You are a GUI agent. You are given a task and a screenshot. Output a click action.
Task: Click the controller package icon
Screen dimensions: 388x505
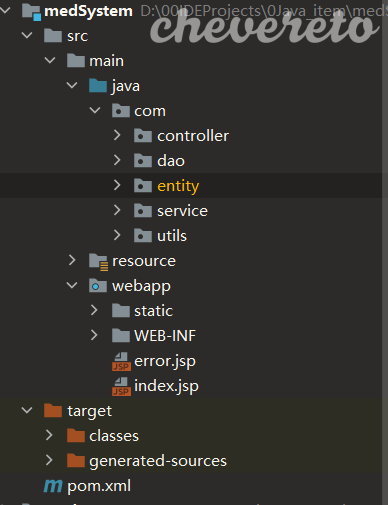pos(143,136)
